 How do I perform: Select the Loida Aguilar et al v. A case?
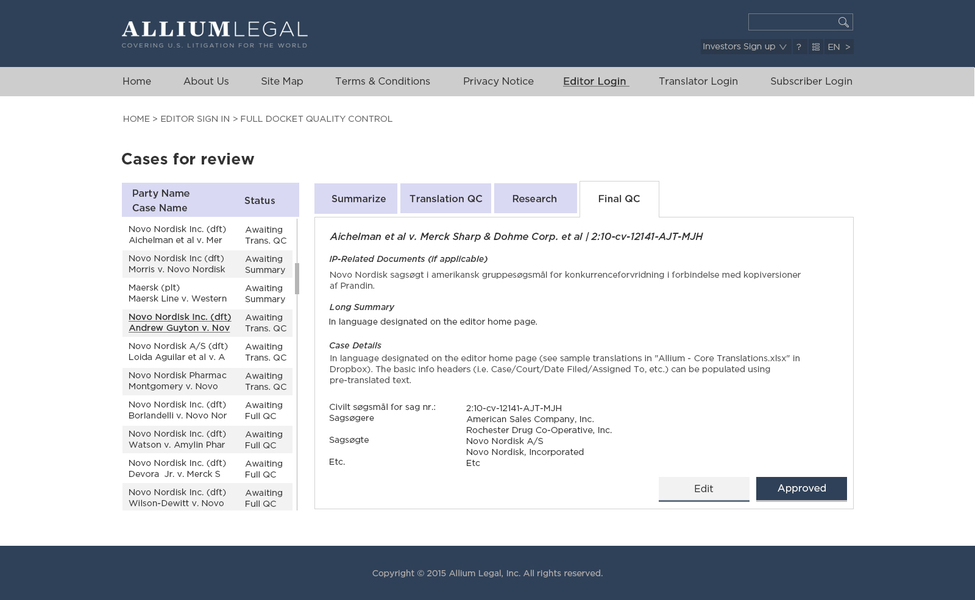[207, 351]
